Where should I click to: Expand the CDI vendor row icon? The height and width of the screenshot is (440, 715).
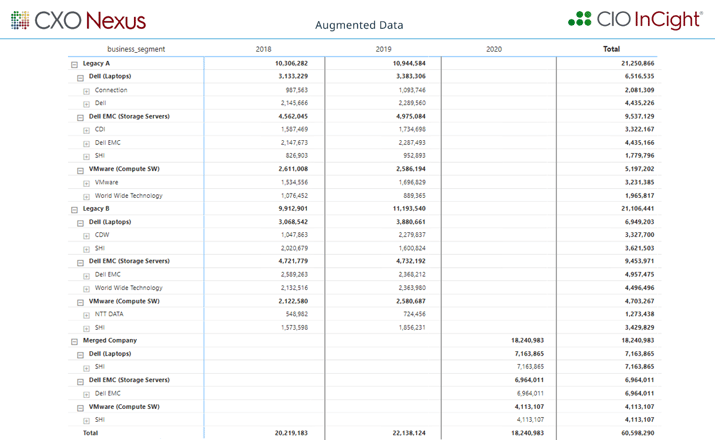tap(87, 130)
